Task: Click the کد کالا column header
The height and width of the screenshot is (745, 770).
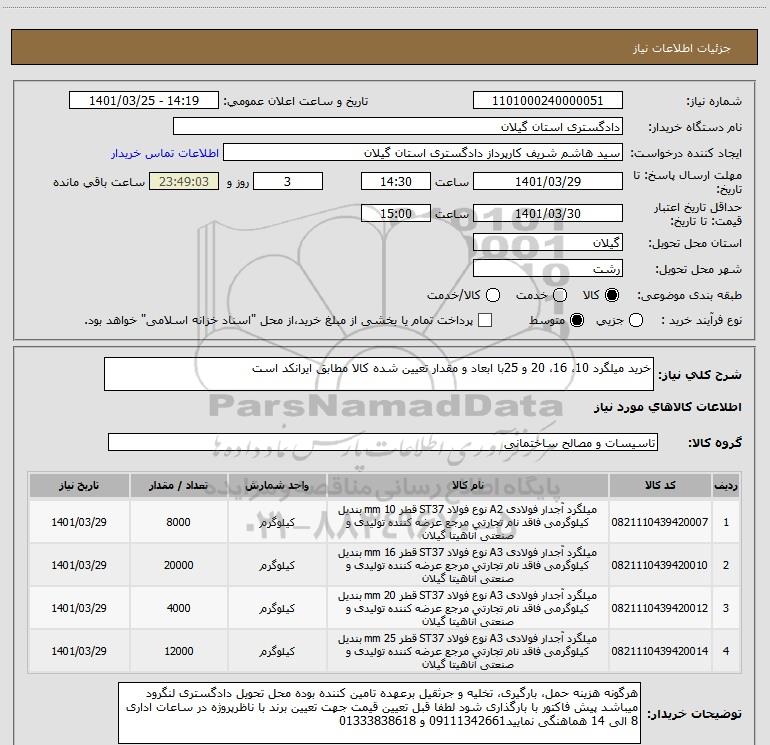Action: pos(660,486)
